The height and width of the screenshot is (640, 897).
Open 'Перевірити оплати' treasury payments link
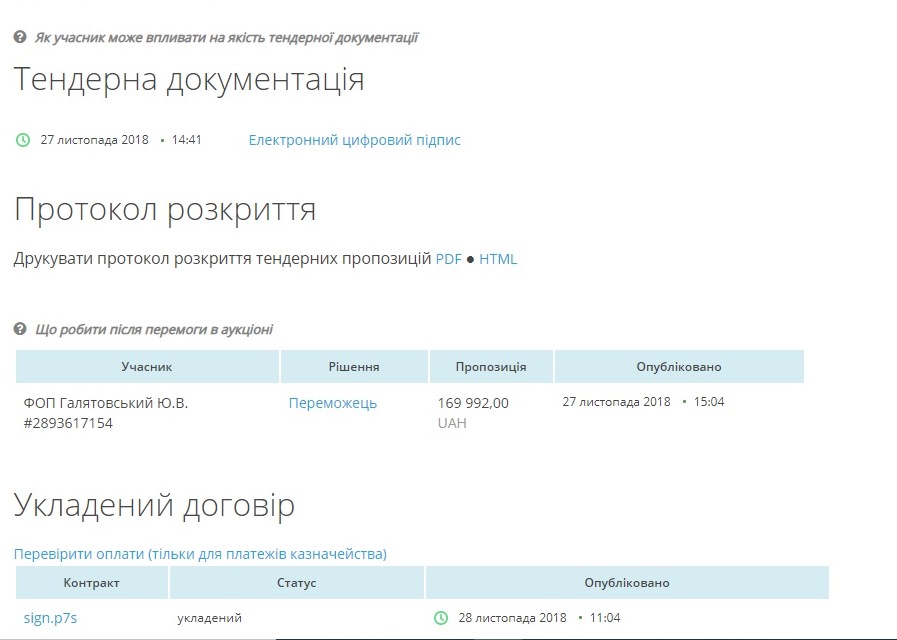pyautogui.click(x=200, y=554)
